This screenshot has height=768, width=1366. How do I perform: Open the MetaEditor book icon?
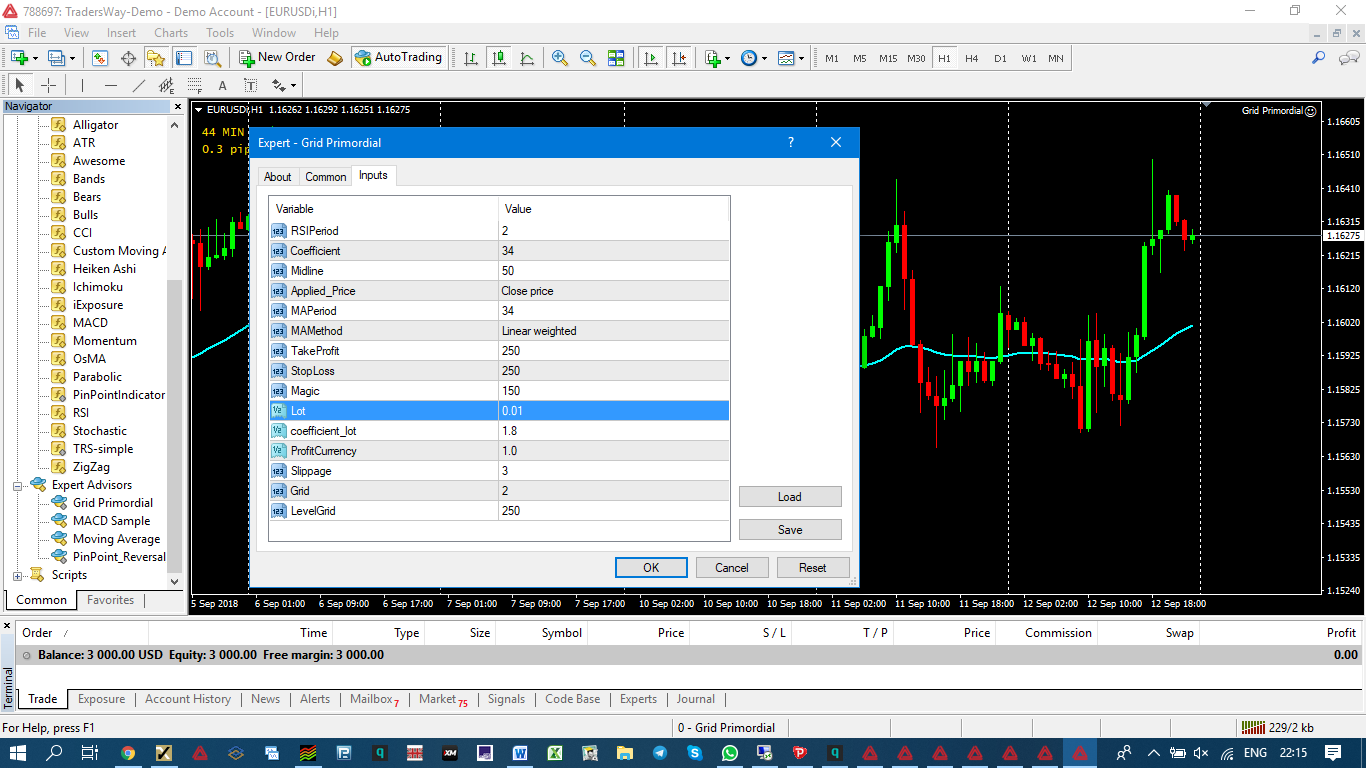pos(335,58)
